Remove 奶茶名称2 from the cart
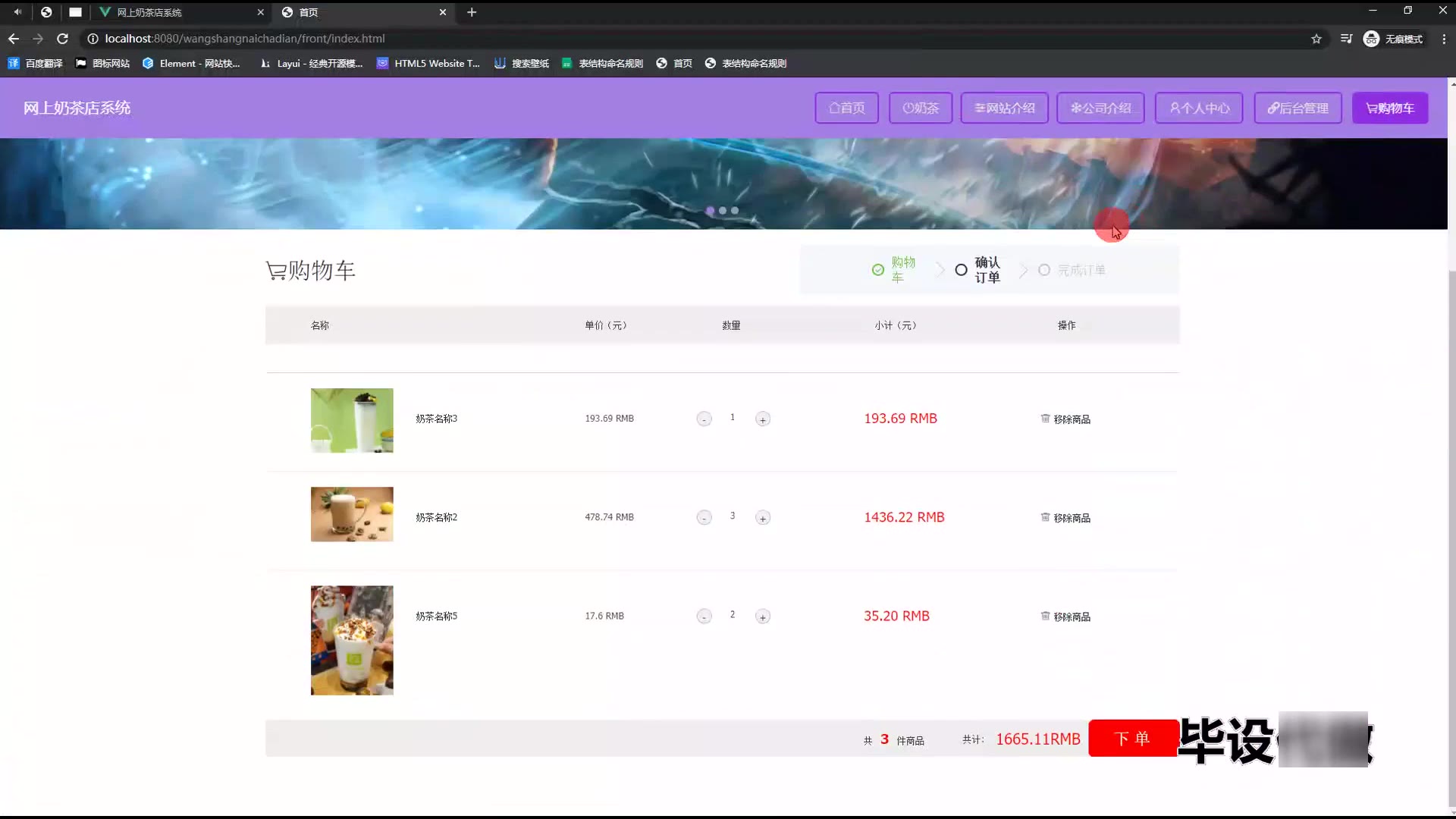Image resolution: width=1456 pixels, height=819 pixels. [x=1065, y=518]
